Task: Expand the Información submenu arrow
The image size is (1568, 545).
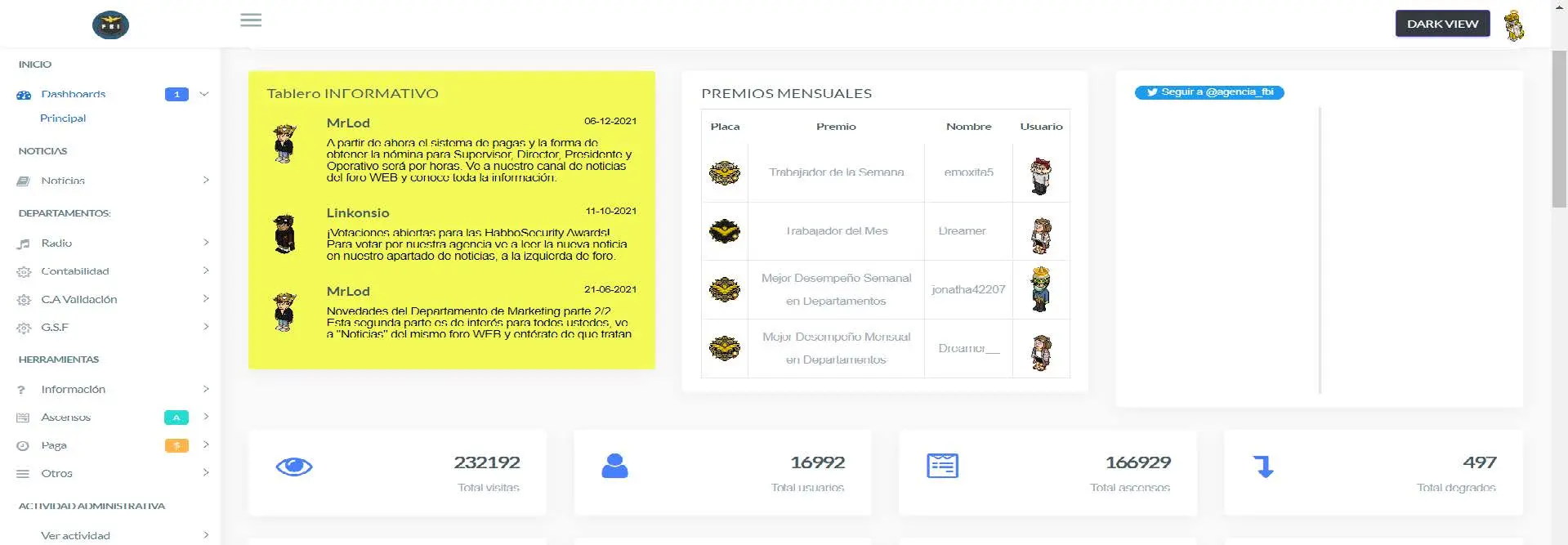Action: pyautogui.click(x=206, y=389)
